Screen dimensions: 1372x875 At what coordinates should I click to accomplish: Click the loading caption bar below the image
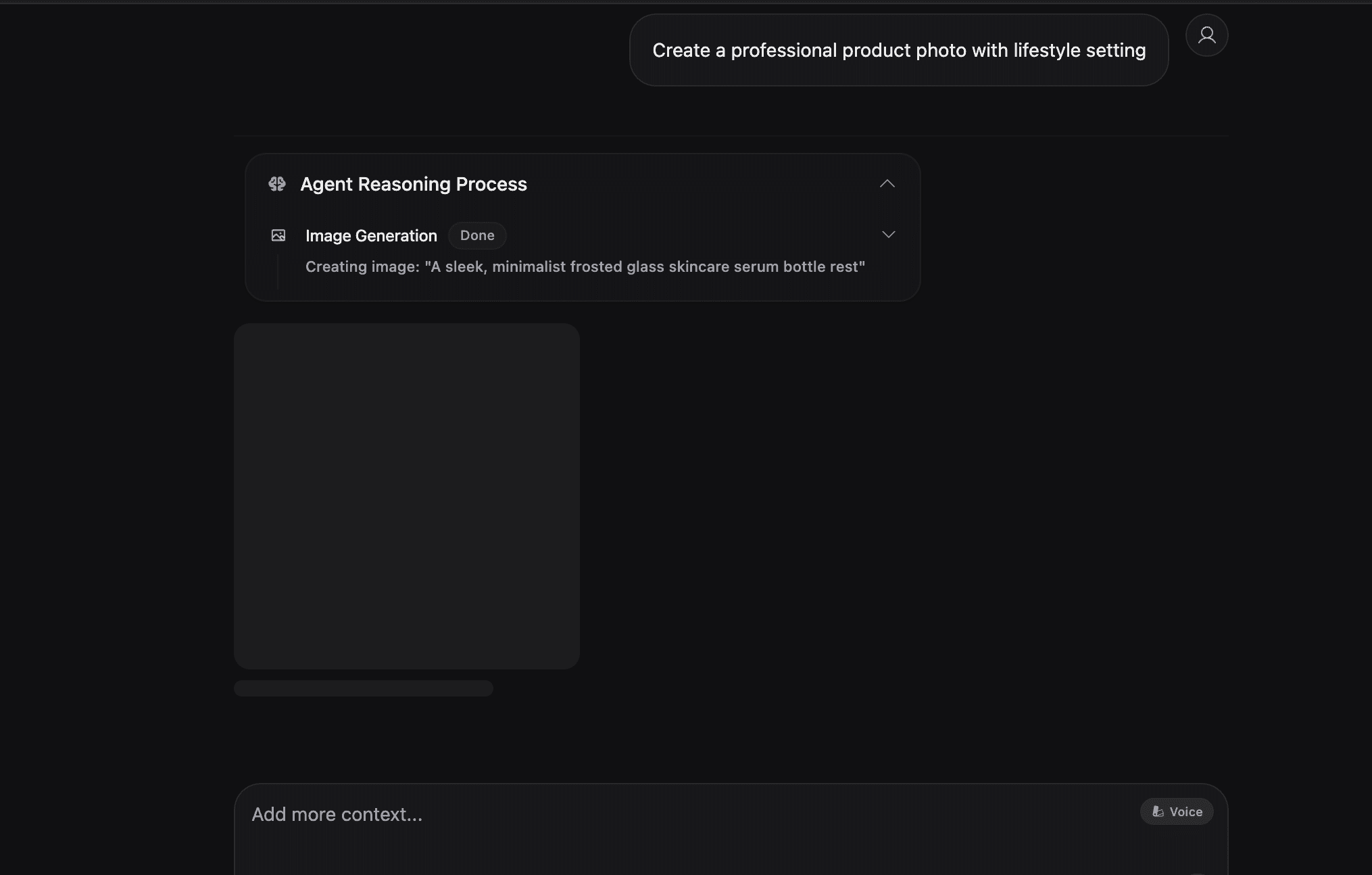363,688
